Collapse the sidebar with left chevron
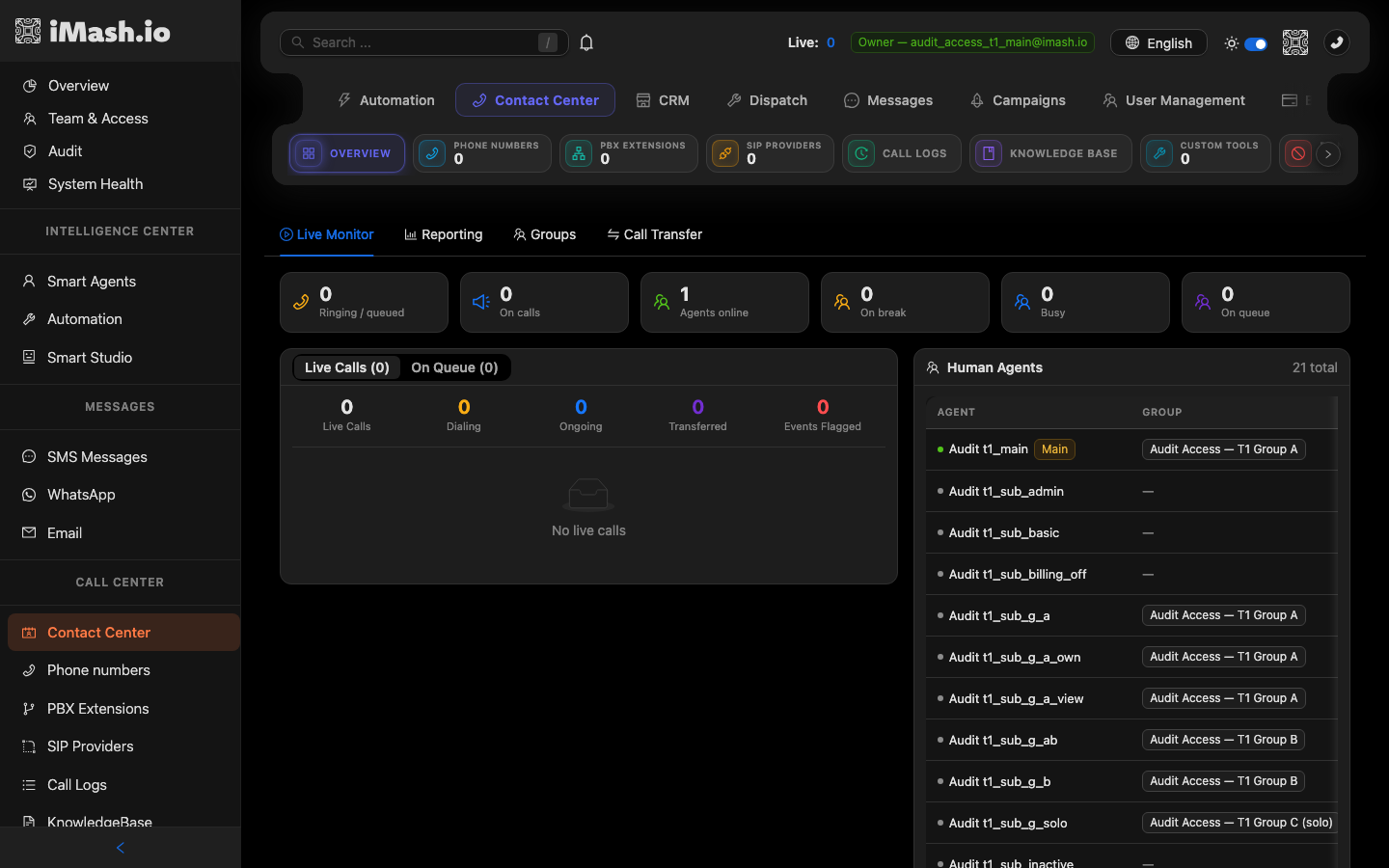 pos(121,848)
